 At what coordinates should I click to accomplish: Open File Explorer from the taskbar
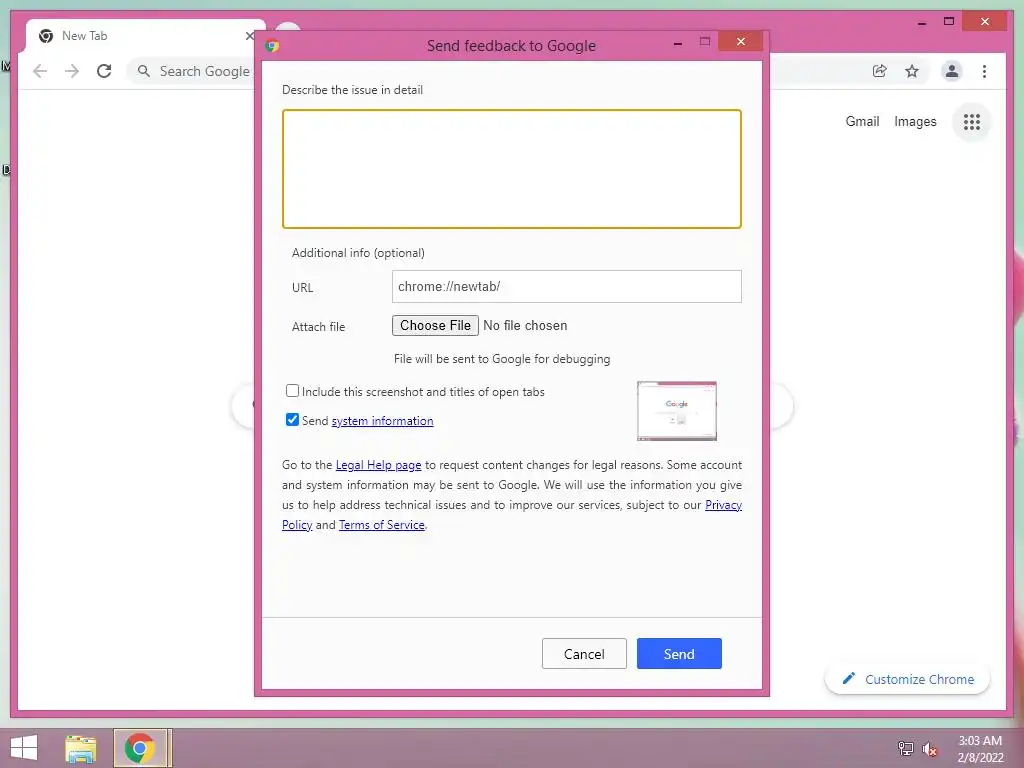81,748
